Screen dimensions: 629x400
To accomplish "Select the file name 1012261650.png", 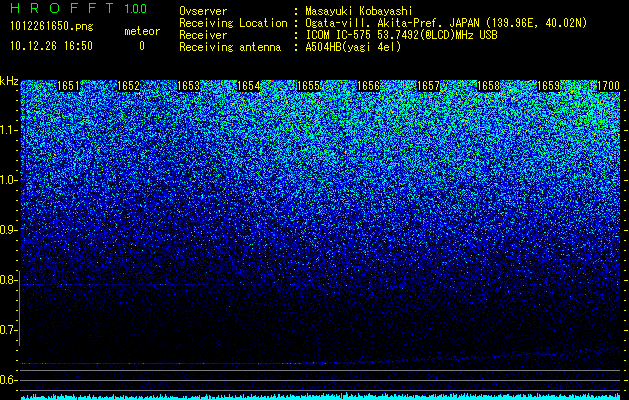I will coord(52,26).
